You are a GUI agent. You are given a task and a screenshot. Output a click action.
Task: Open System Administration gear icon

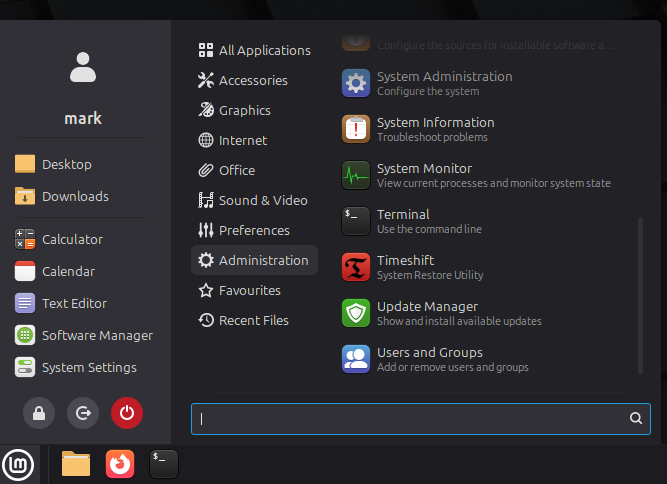[356, 83]
